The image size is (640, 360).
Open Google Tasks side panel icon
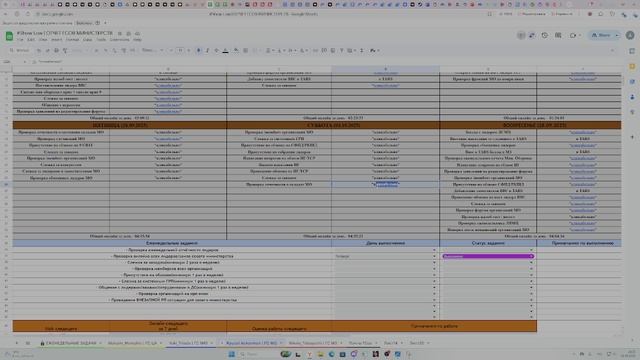tap(632, 82)
